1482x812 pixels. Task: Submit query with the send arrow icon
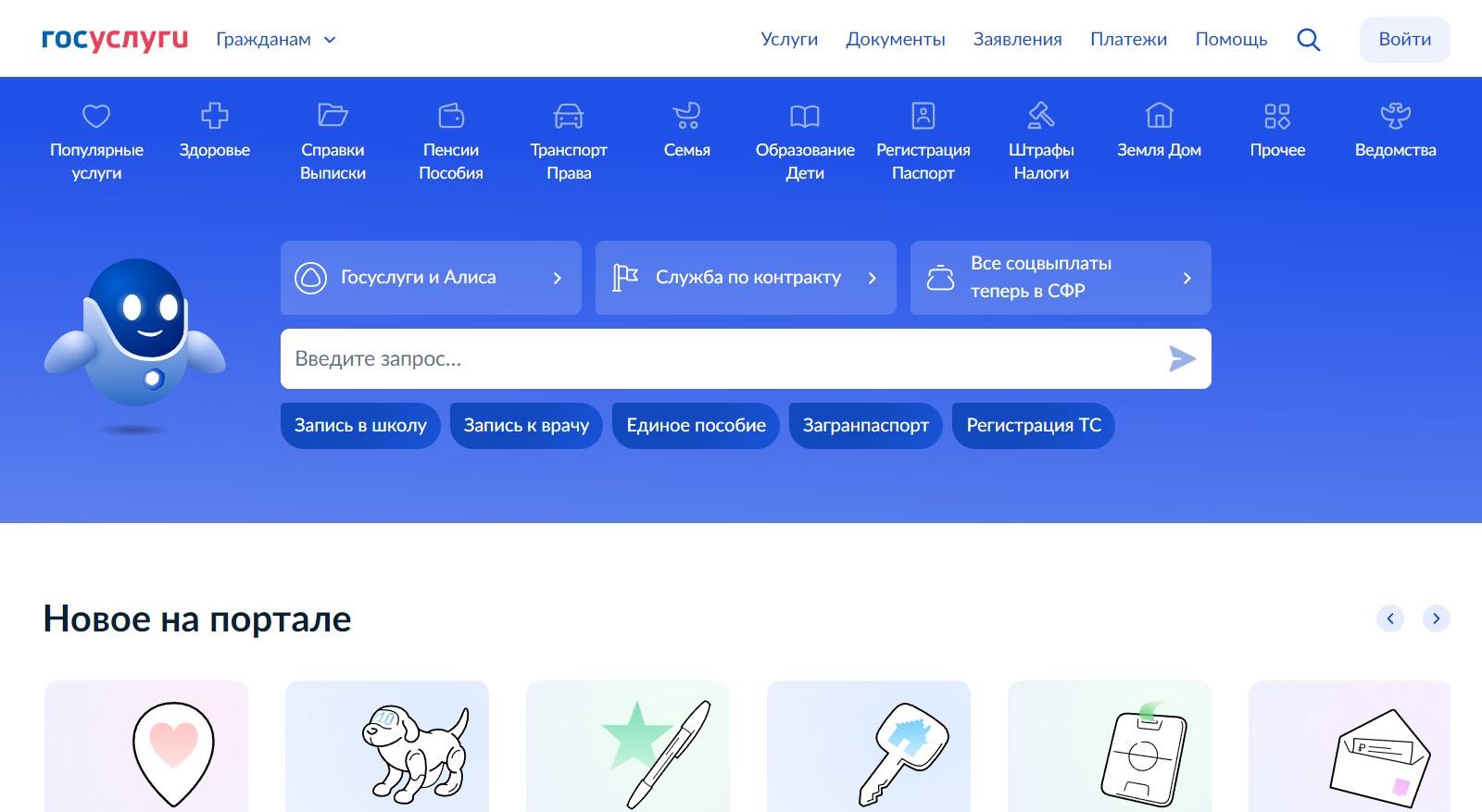click(x=1182, y=358)
